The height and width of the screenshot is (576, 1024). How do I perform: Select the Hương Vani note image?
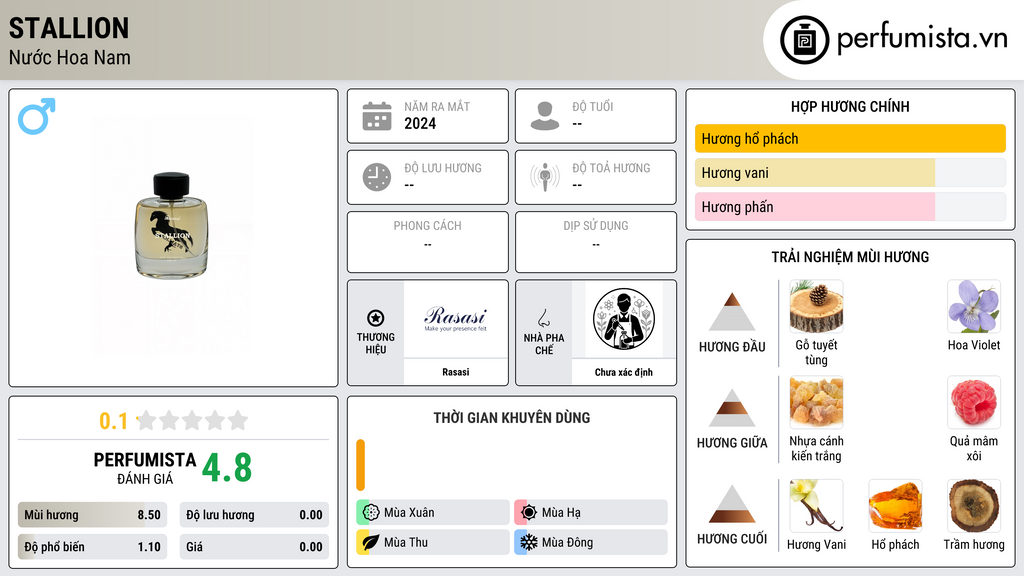tap(816, 506)
